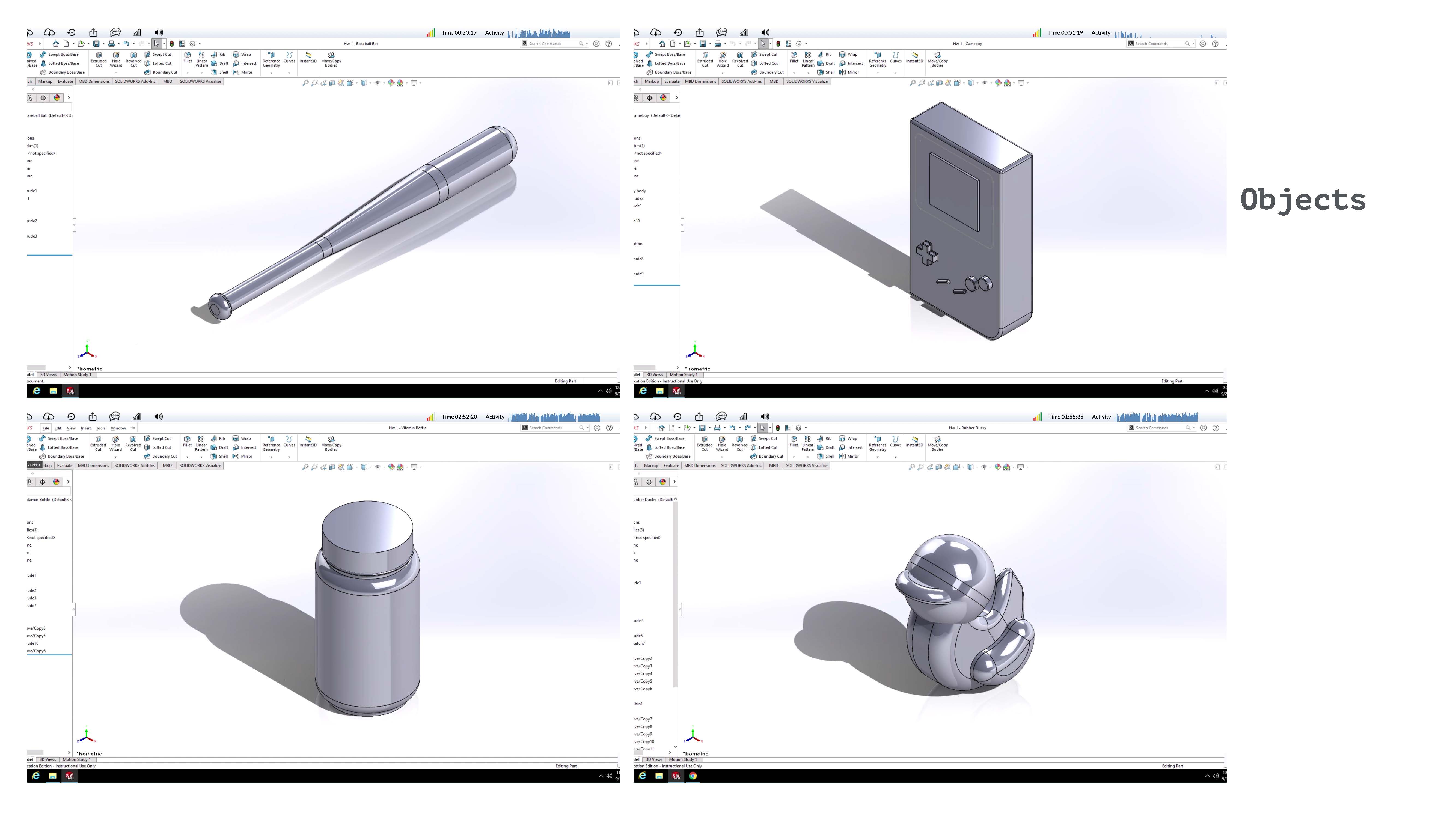Expand Curves dropdown arrow in Baseball Bat window

(289, 73)
